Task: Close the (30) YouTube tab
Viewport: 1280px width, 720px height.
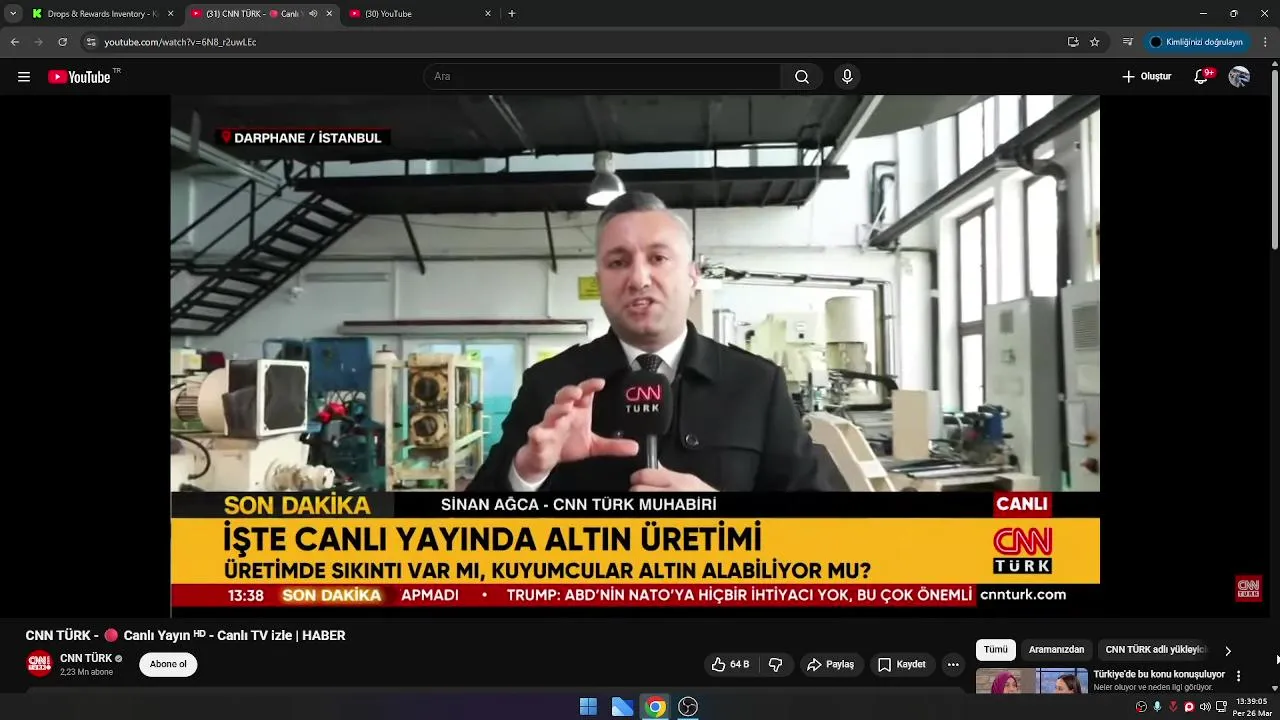Action: tap(488, 14)
